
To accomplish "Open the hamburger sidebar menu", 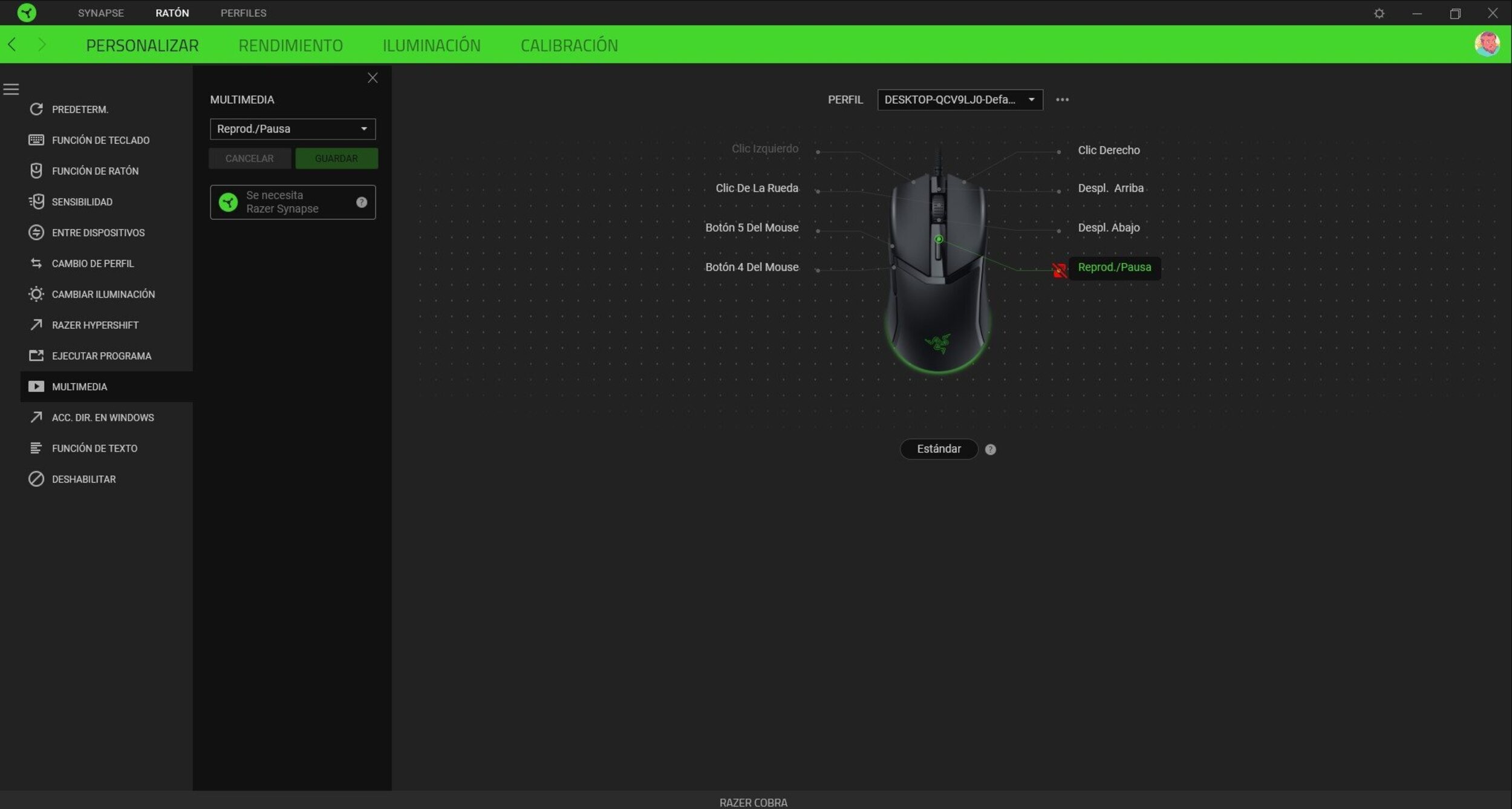I will pyautogui.click(x=11, y=89).
